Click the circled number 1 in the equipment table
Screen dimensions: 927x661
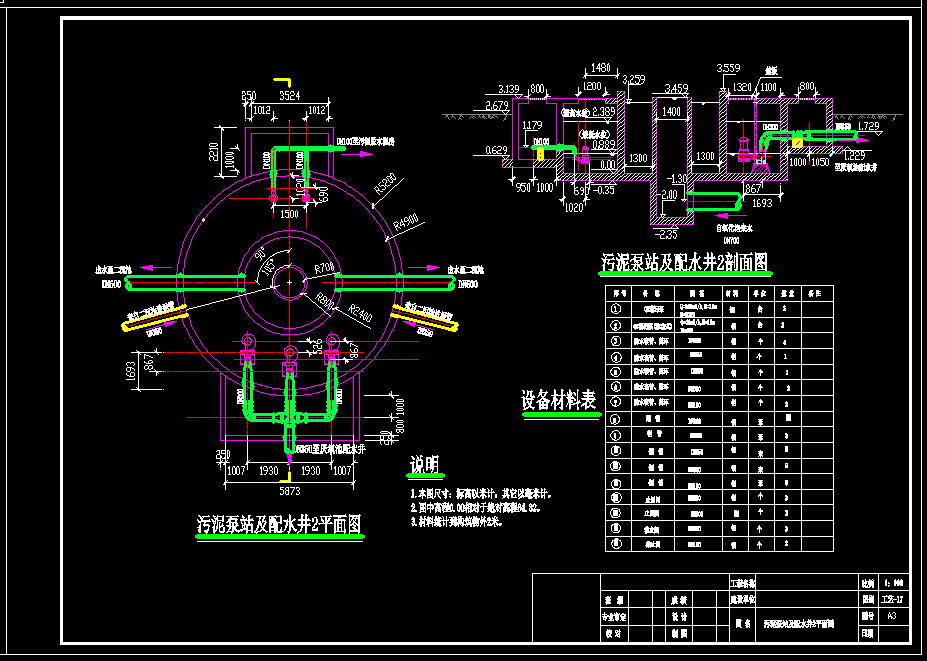pyautogui.click(x=618, y=309)
